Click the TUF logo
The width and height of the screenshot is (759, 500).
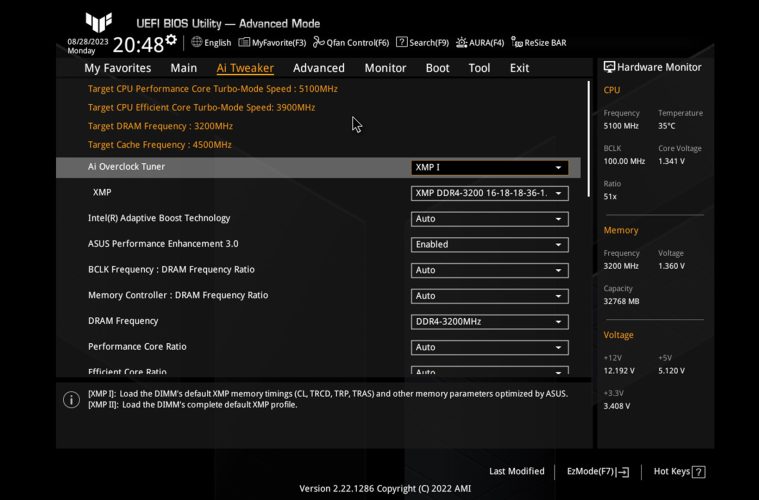pos(99,22)
